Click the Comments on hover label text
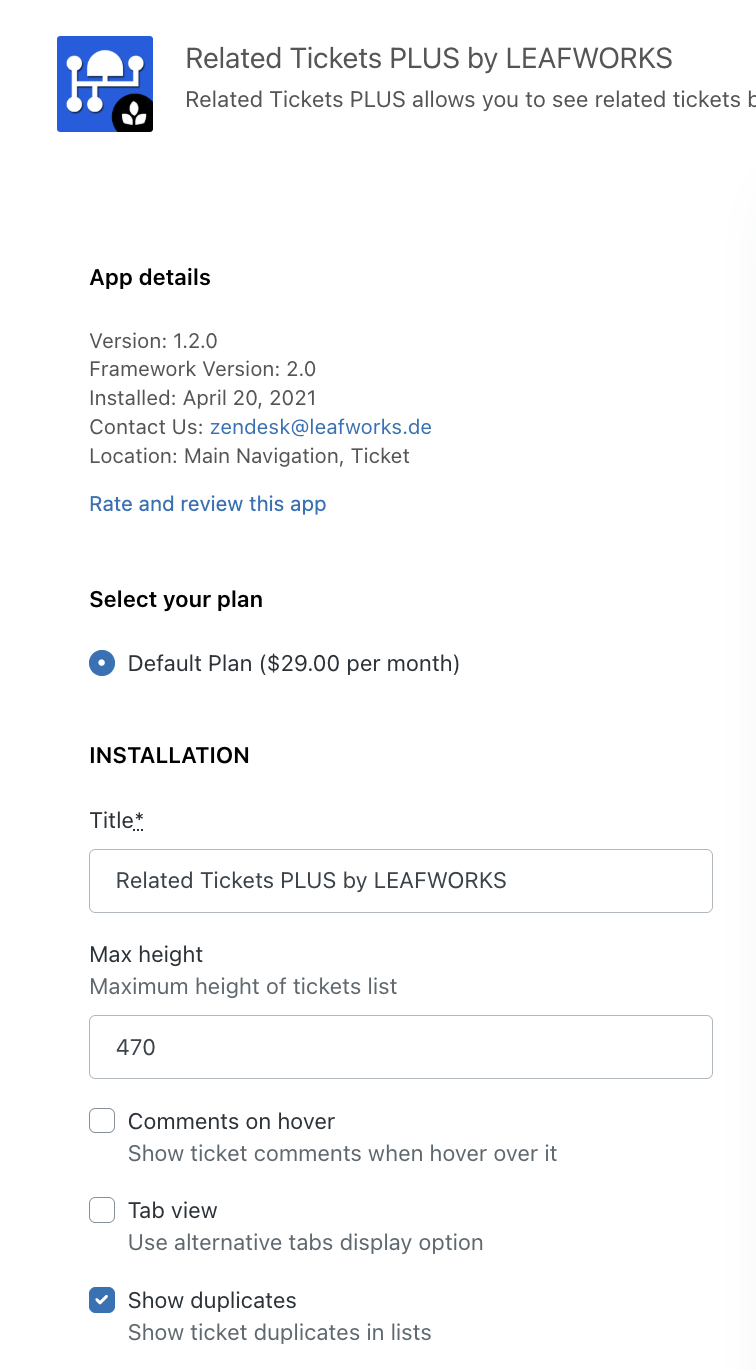 (x=231, y=1121)
